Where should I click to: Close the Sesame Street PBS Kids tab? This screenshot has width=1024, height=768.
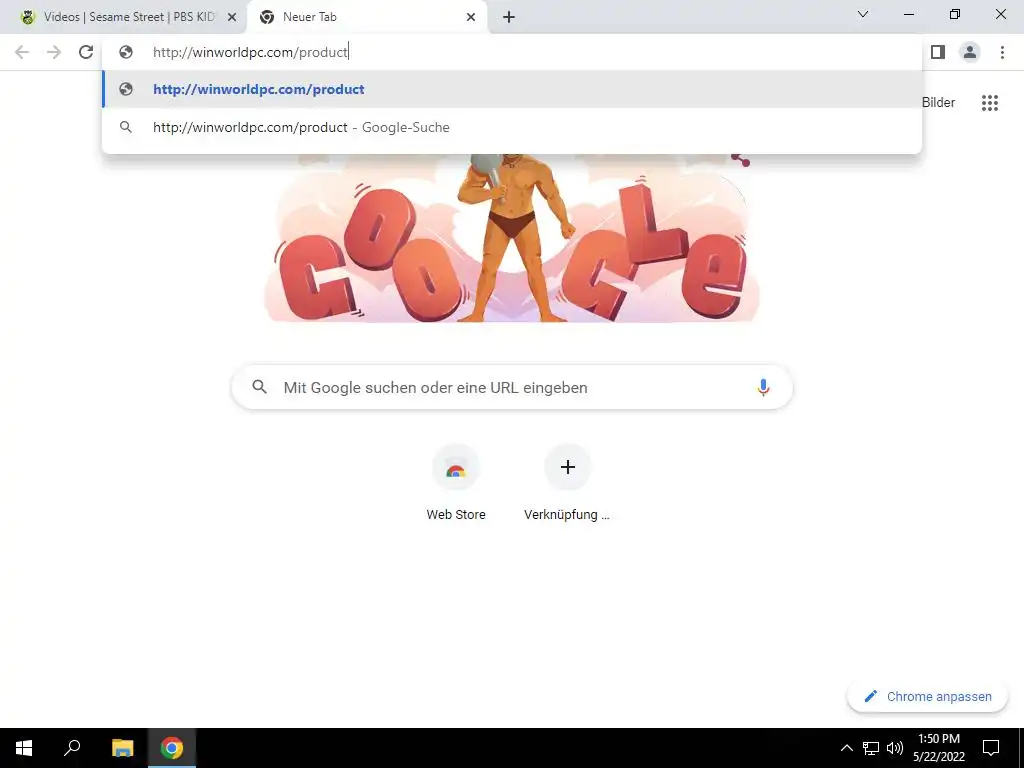coord(231,17)
